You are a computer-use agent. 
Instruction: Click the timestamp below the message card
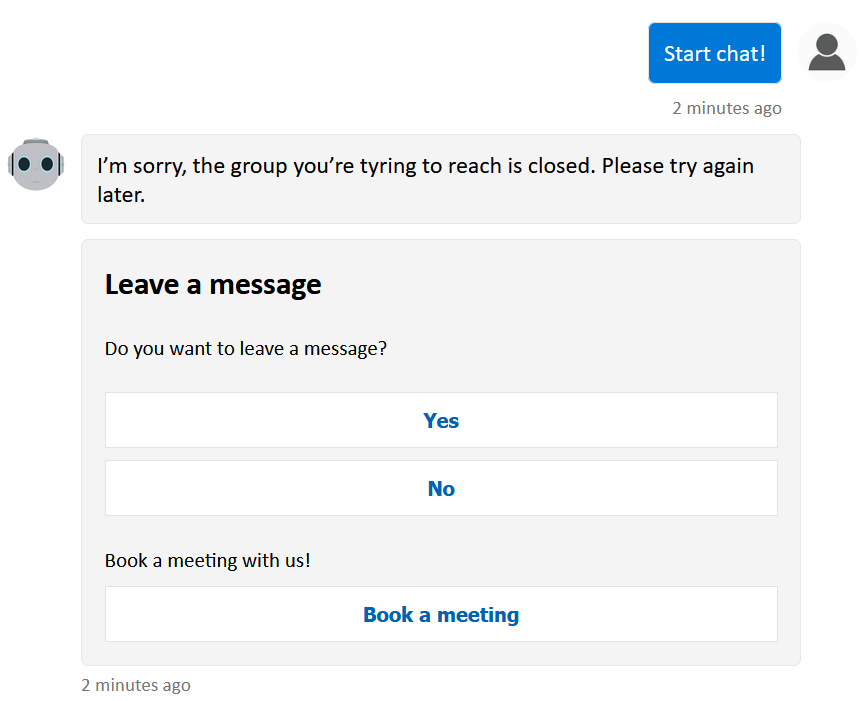click(136, 685)
